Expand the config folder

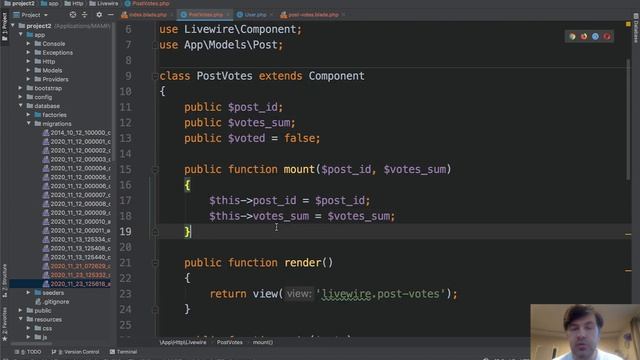click(x=21, y=97)
